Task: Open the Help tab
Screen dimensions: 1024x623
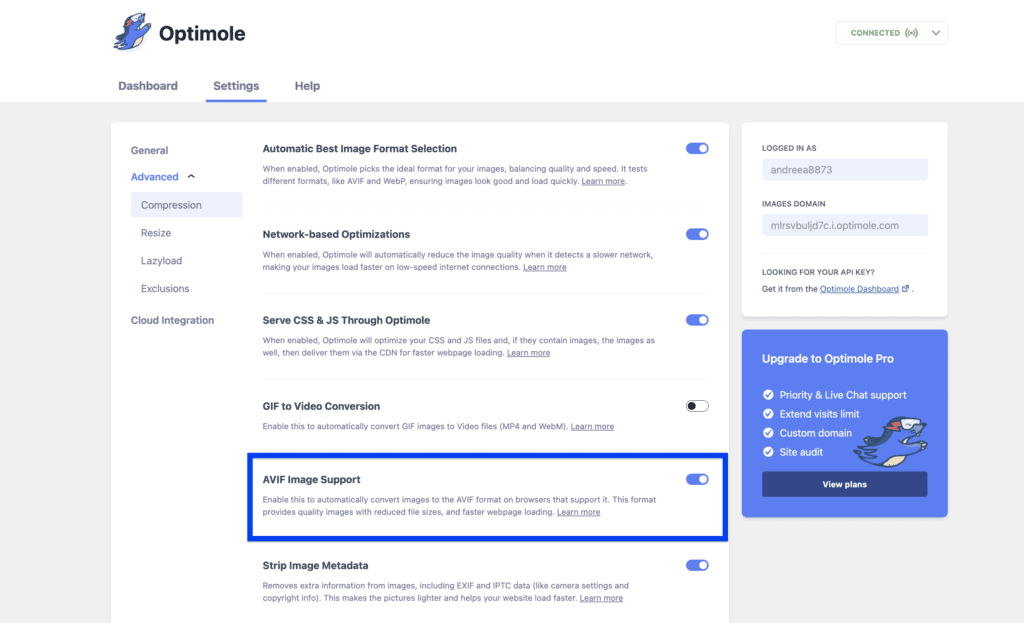Action: (307, 86)
